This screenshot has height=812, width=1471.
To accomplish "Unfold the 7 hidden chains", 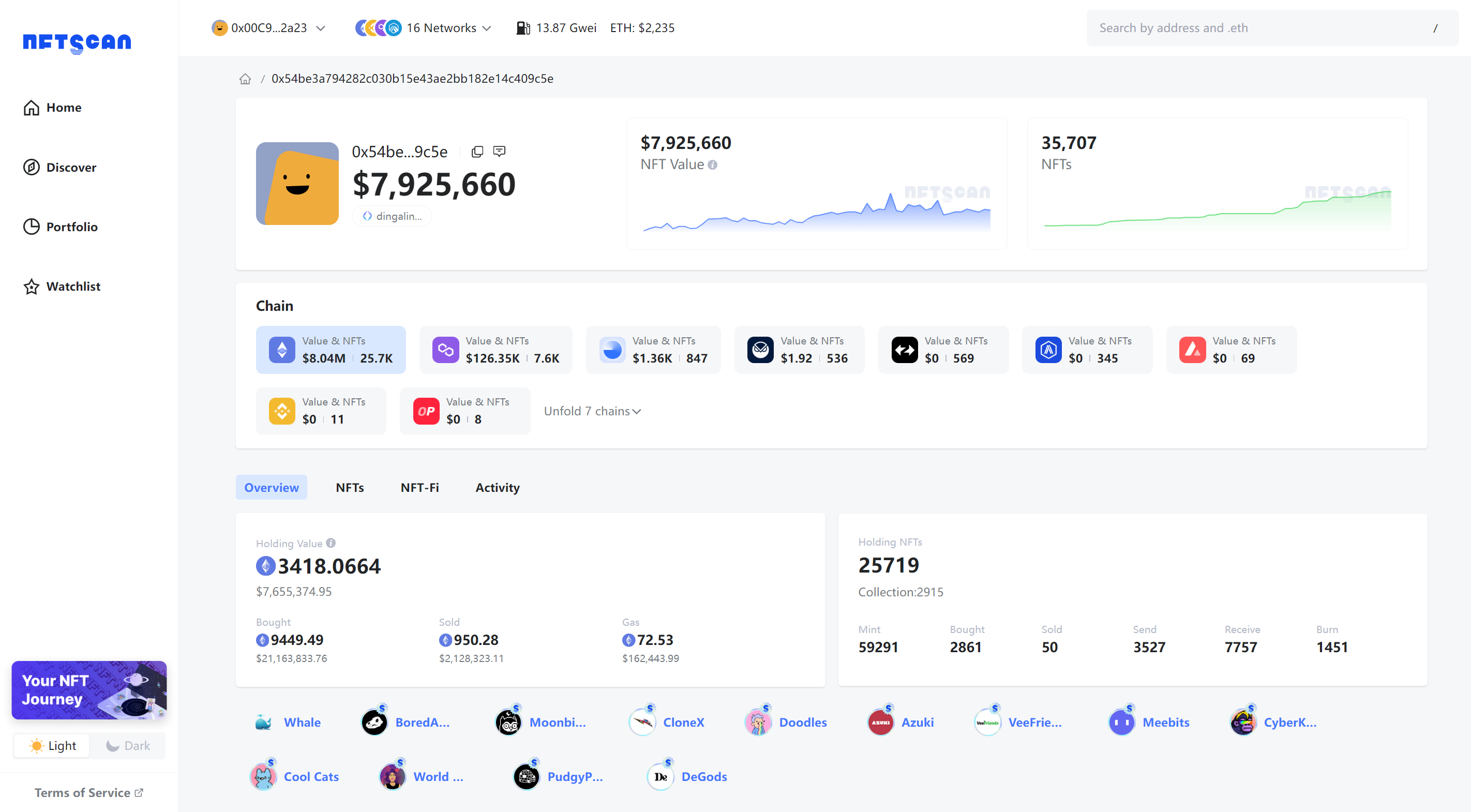I will pyautogui.click(x=592, y=411).
